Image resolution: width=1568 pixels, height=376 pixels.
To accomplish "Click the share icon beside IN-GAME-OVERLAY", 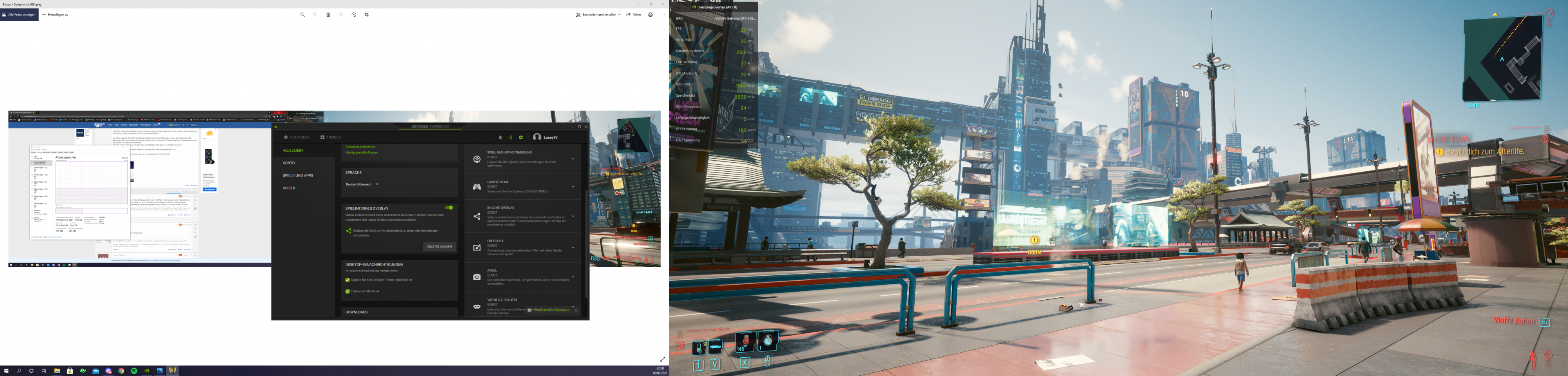I will click(x=477, y=216).
